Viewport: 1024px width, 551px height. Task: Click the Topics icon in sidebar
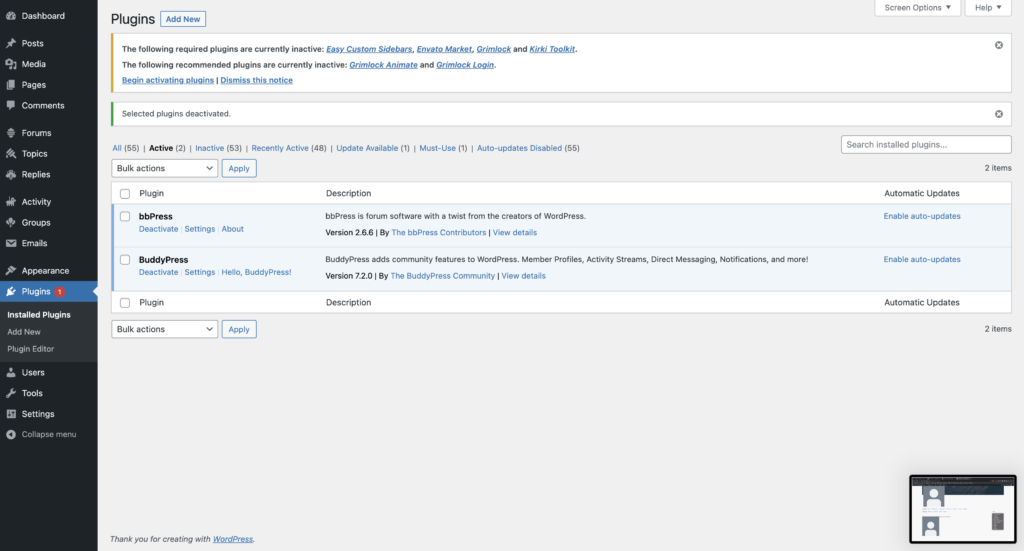pyautogui.click(x=11, y=153)
